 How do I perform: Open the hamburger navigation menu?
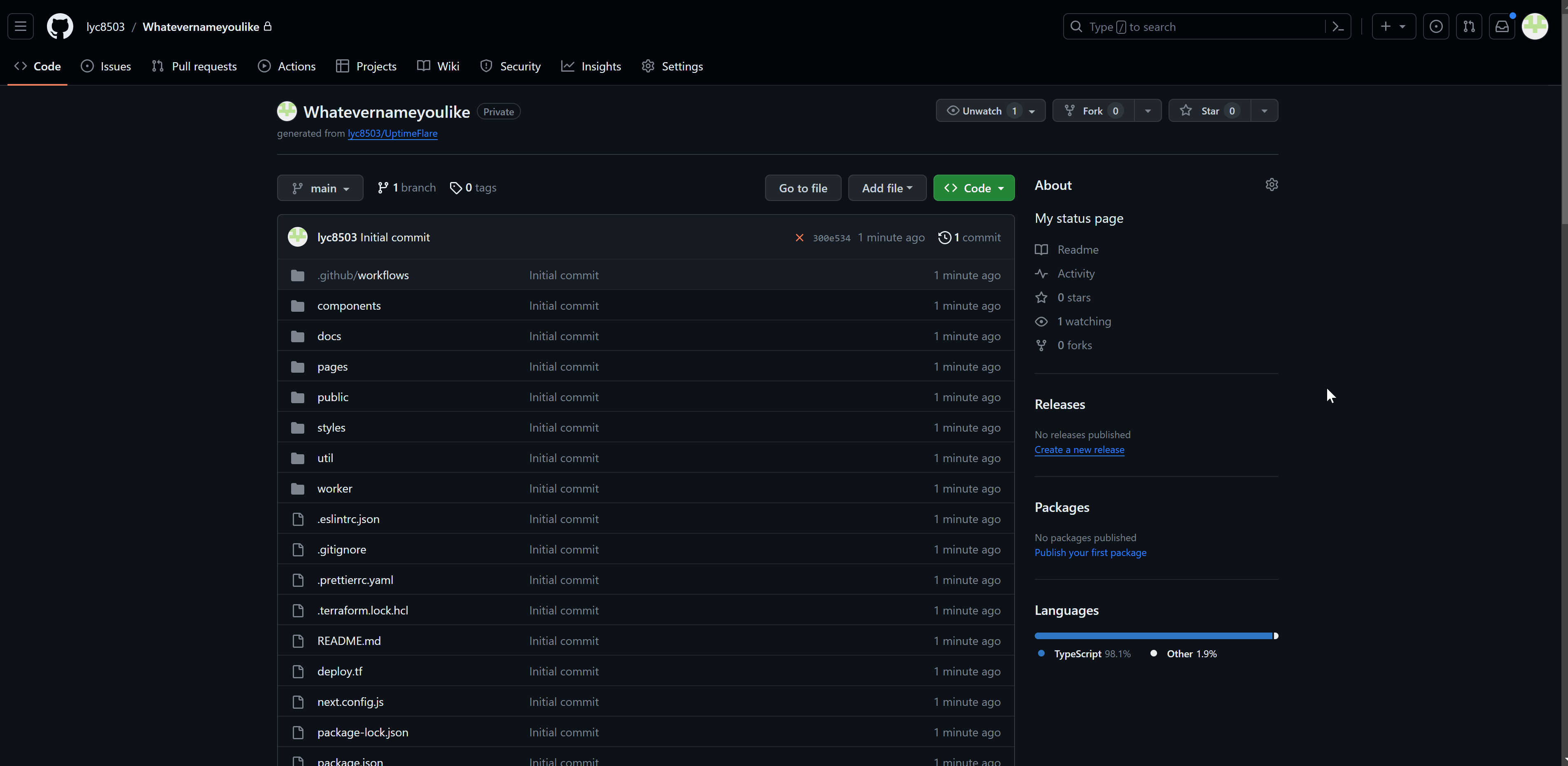(20, 27)
